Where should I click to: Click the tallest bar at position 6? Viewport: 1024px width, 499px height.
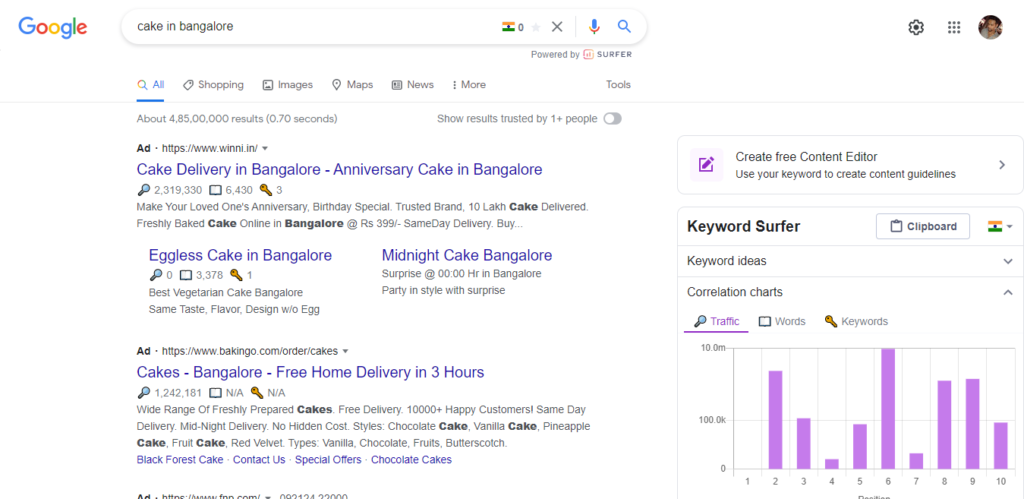coord(888,409)
